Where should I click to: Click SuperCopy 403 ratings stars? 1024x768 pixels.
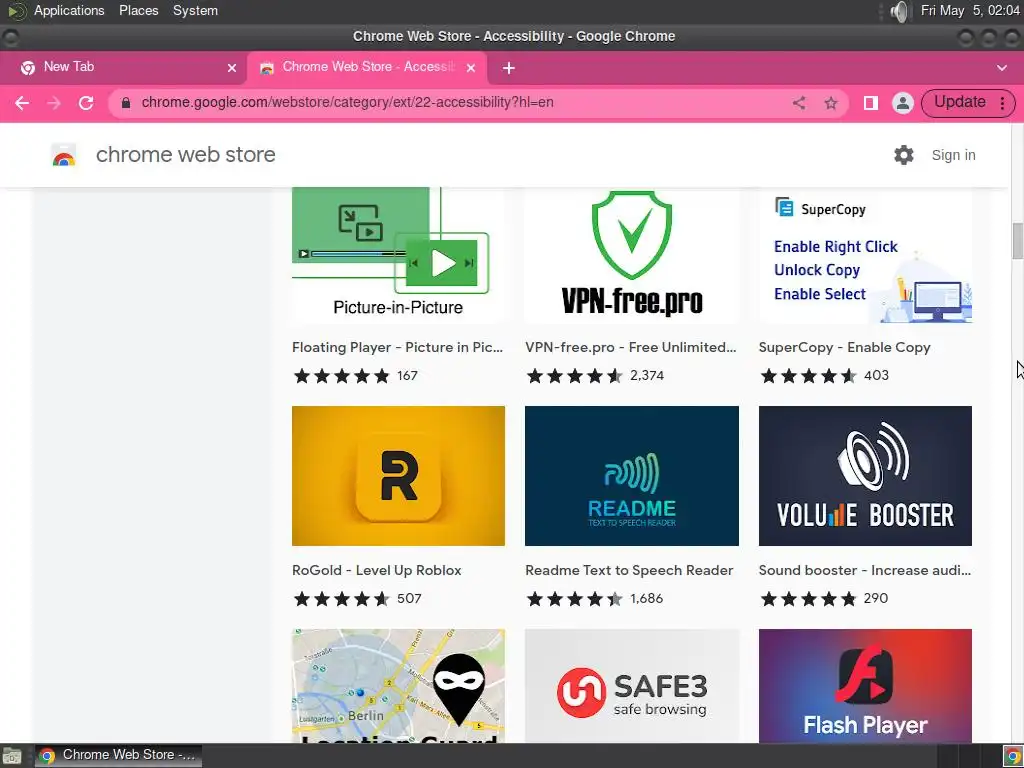pyautogui.click(x=808, y=376)
